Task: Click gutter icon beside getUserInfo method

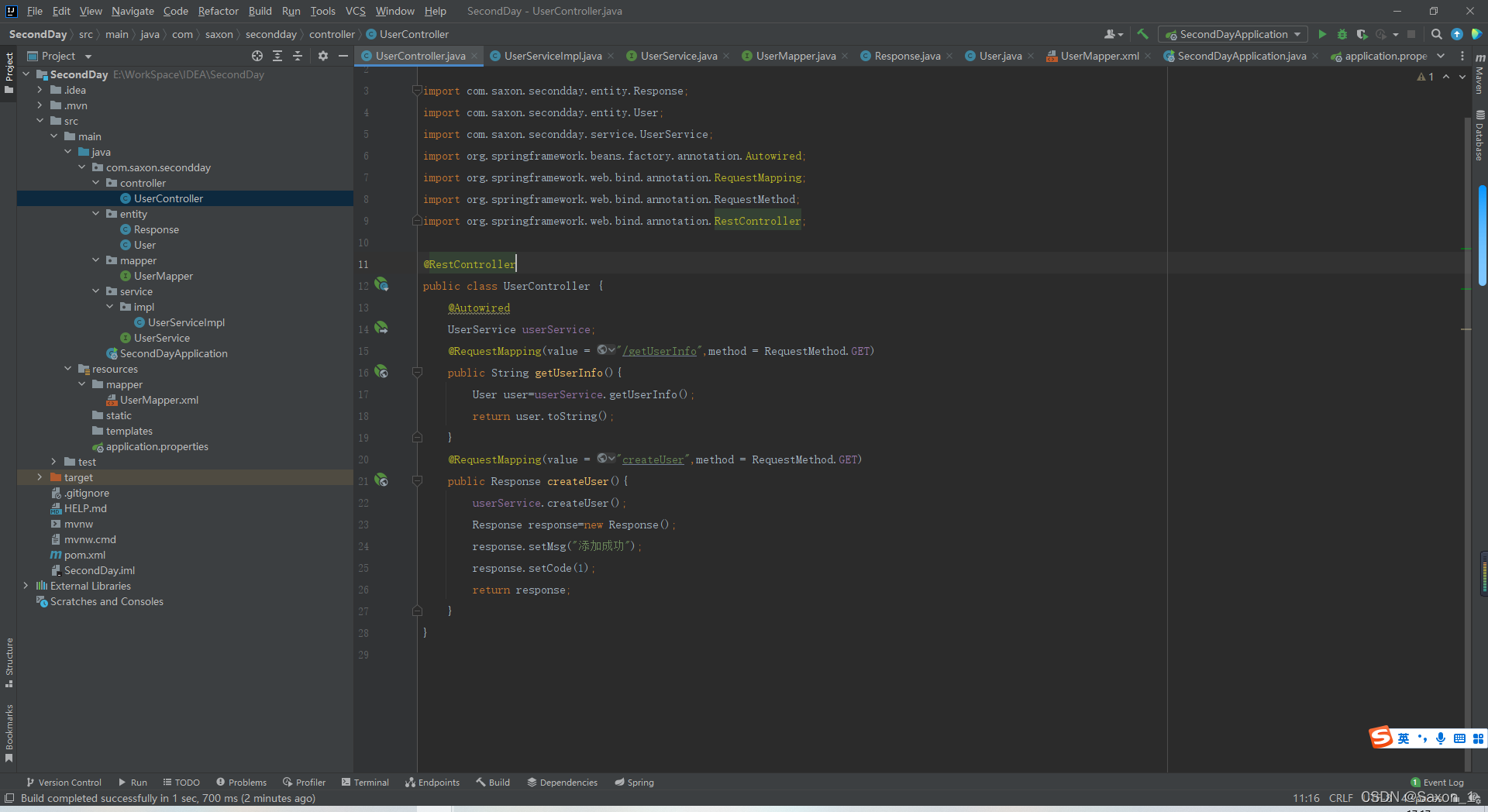Action: [381, 371]
